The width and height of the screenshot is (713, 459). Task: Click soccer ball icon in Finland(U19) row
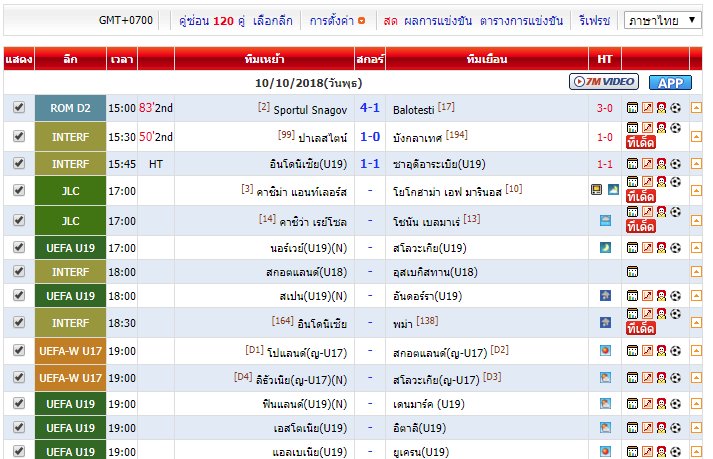click(x=676, y=405)
